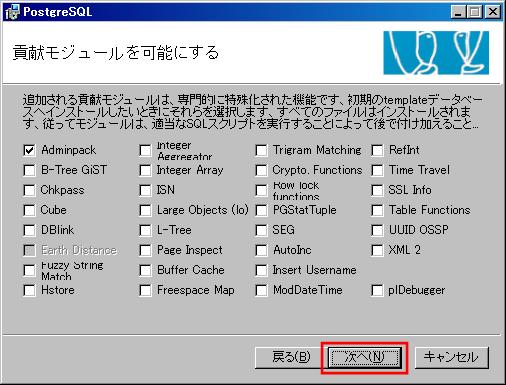The height and width of the screenshot is (385, 506).
Task: Click the PostgreSQL installer icon in title bar
Action: 13,12
